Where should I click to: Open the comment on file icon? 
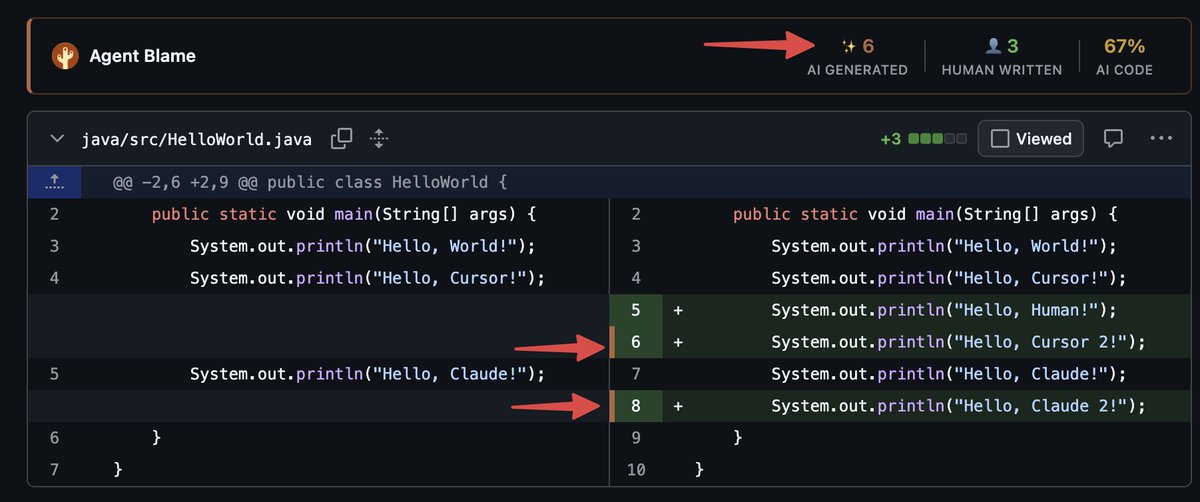coord(1113,139)
